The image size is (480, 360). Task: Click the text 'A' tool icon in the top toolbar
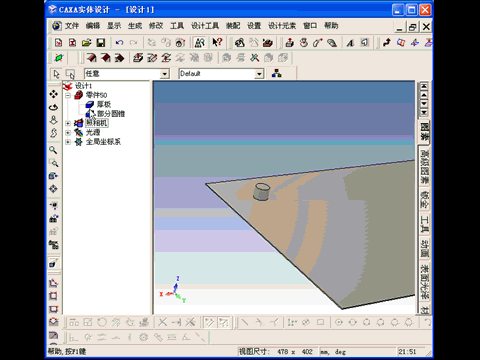coord(350,43)
